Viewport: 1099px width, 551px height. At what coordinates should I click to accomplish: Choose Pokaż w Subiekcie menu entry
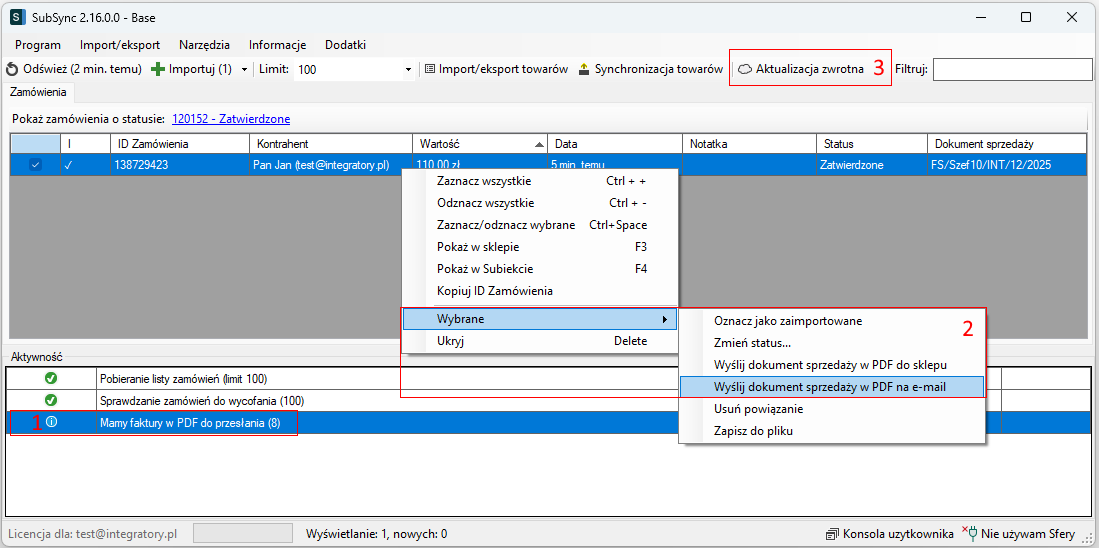(540, 268)
